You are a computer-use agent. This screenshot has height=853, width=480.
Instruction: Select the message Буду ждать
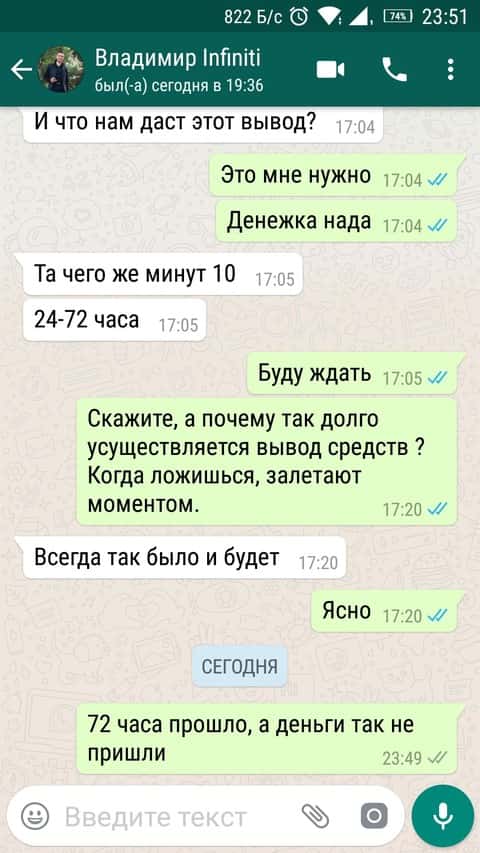coord(352,373)
